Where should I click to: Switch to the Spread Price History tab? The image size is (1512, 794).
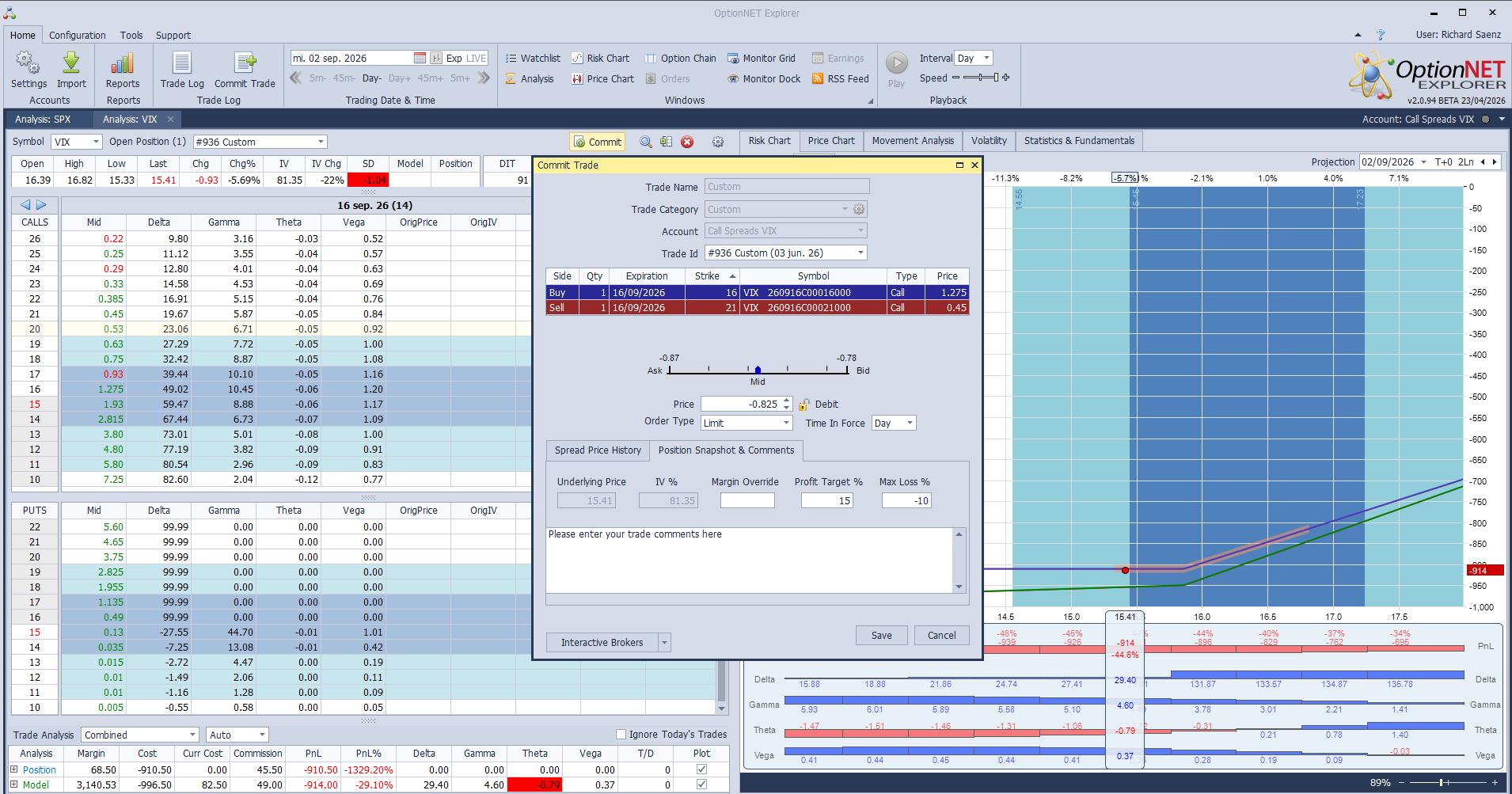tap(598, 450)
